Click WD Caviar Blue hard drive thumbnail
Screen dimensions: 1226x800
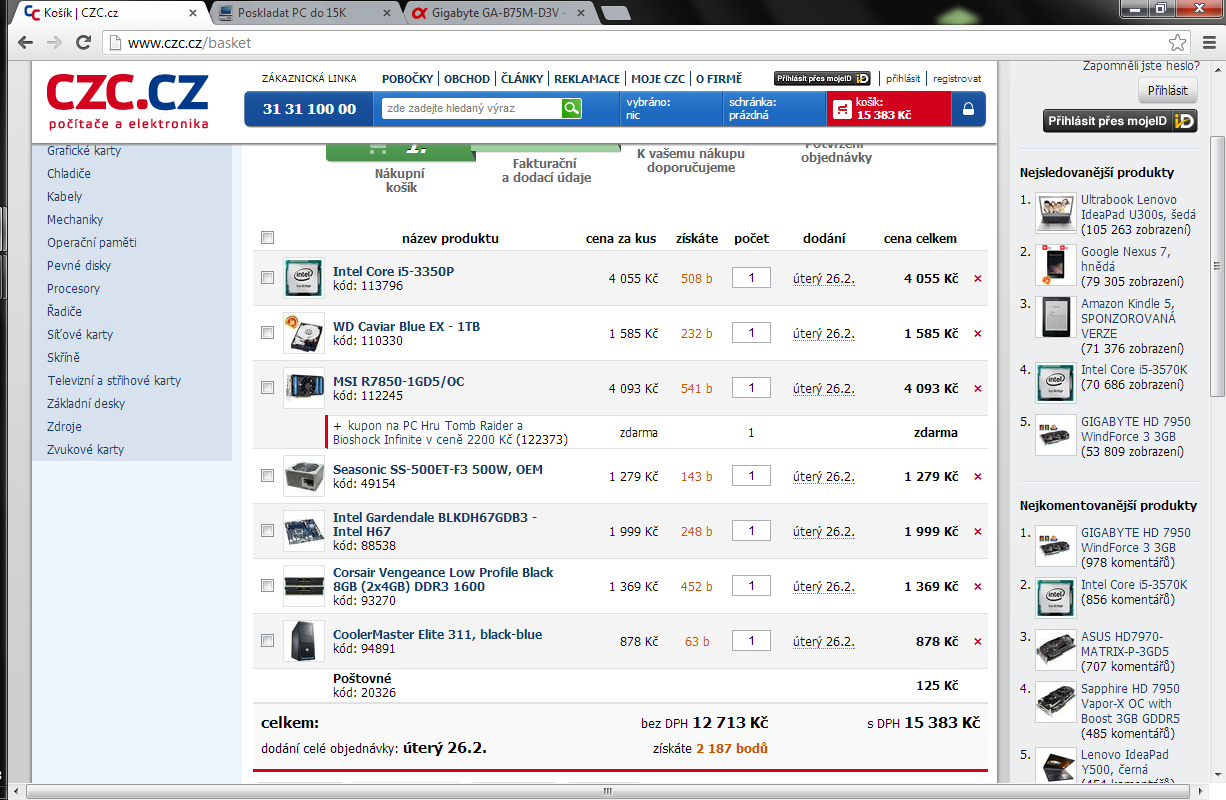tap(304, 333)
